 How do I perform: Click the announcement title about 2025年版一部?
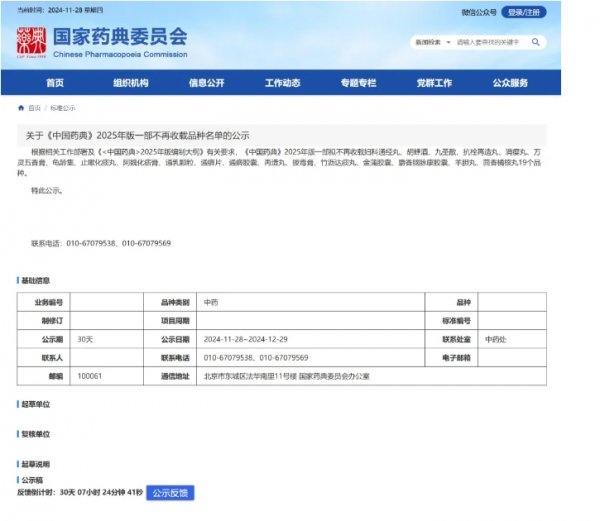tap(137, 134)
